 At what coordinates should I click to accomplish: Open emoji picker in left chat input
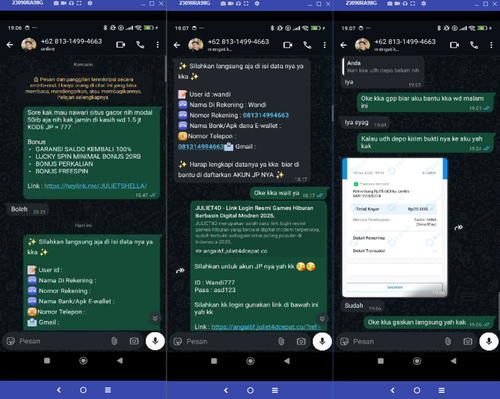(x=11, y=341)
